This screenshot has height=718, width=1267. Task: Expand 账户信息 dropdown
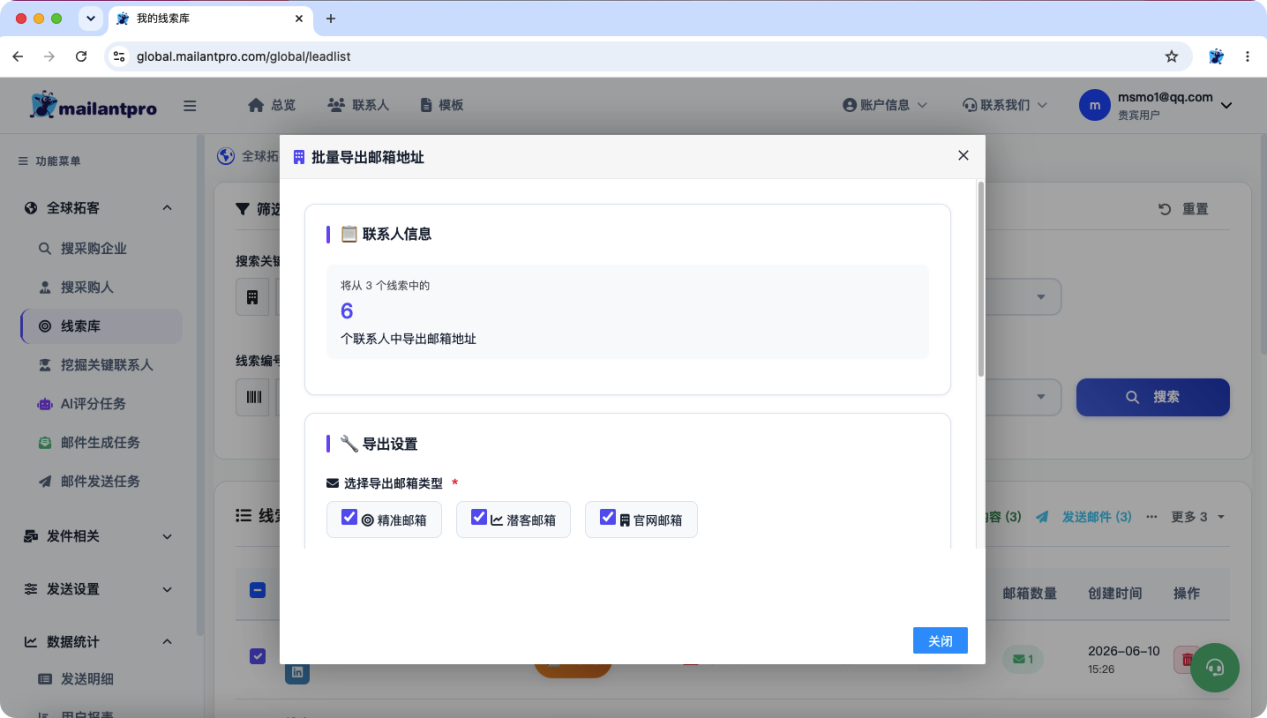[885, 105]
